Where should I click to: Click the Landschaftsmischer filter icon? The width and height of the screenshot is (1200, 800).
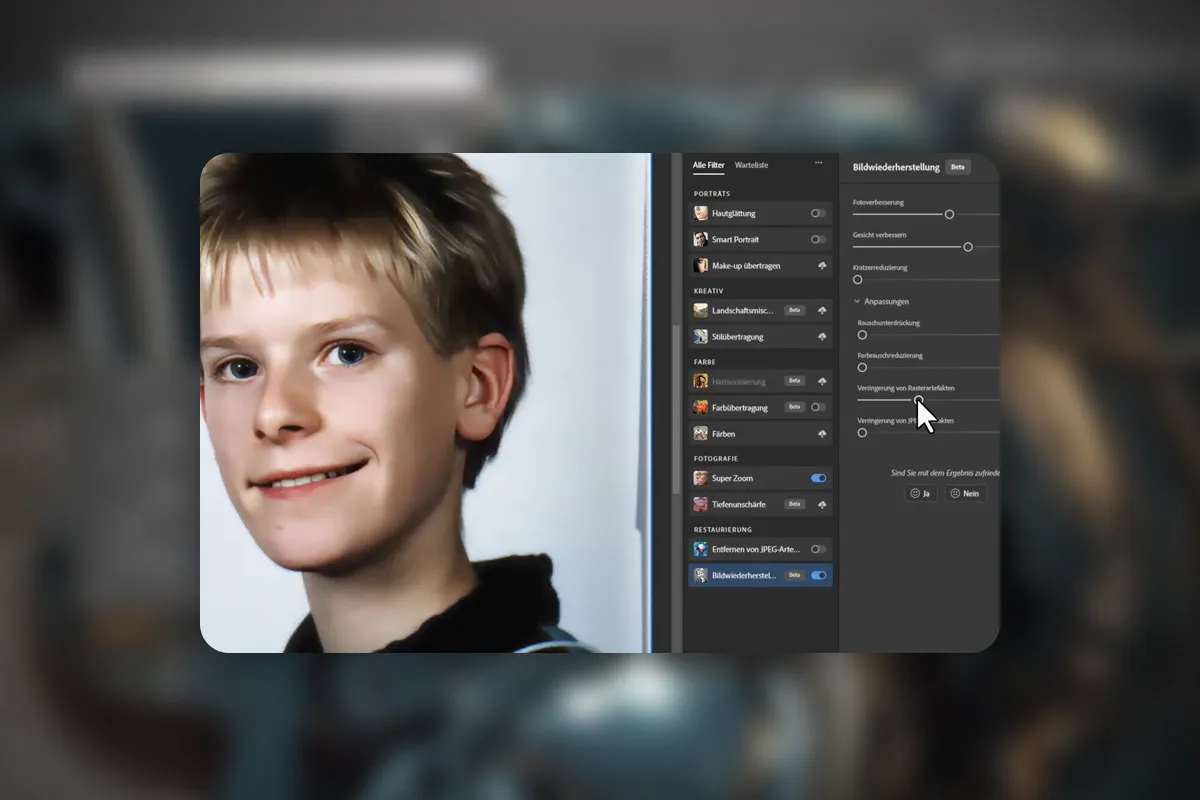[x=701, y=310]
